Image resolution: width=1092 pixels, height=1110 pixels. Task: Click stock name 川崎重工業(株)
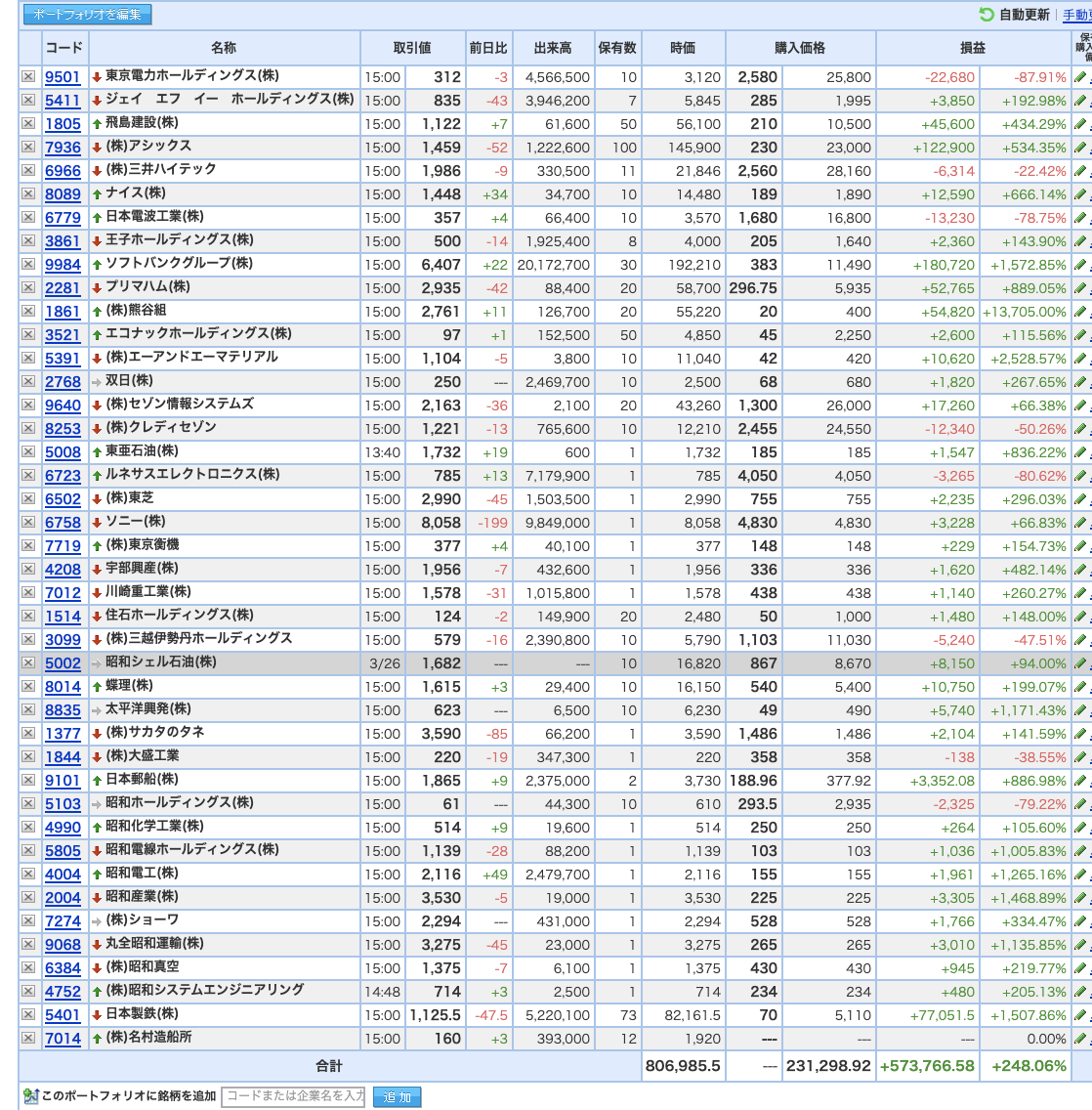coord(148,591)
